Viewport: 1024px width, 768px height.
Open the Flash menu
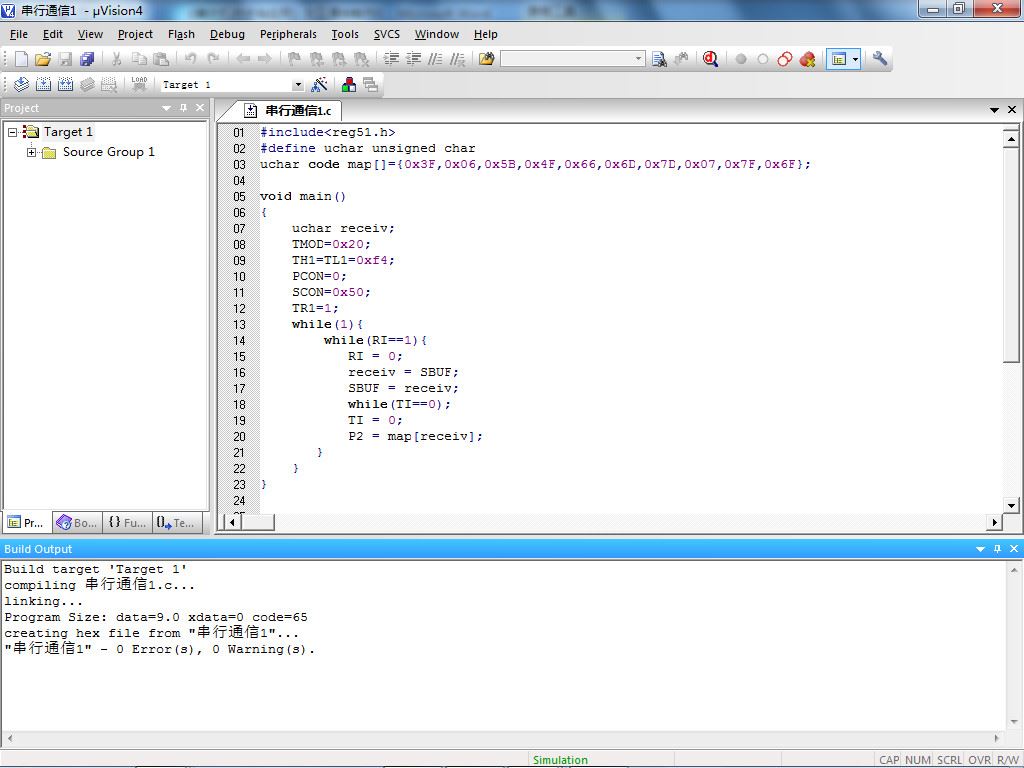181,34
